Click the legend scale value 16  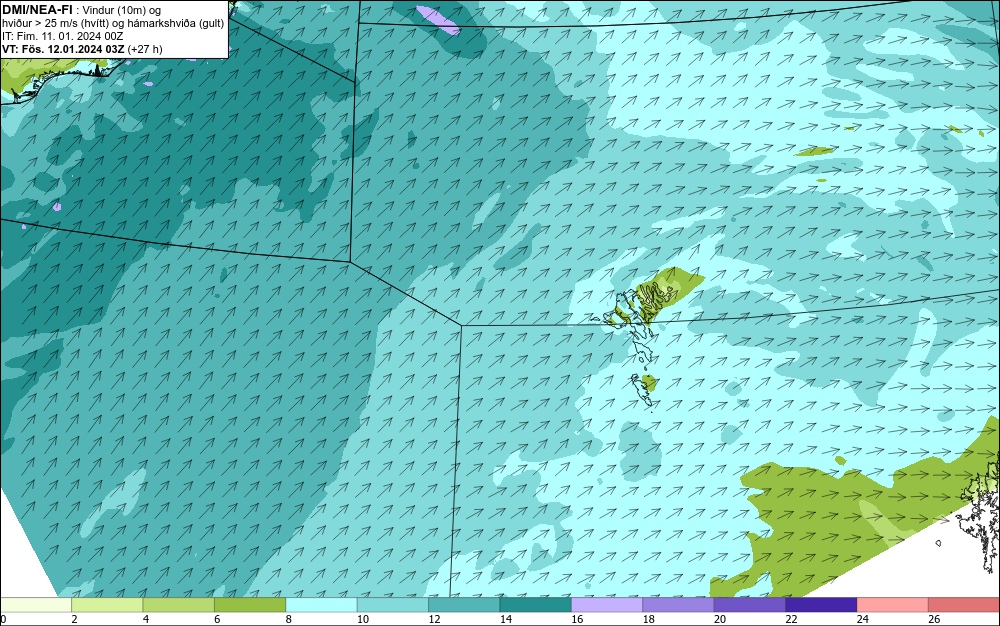[577, 619]
